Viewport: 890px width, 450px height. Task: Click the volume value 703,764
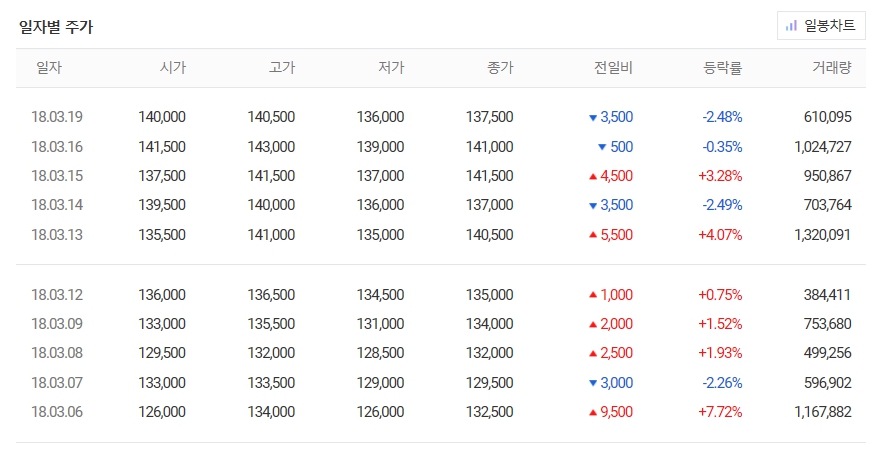(x=828, y=205)
